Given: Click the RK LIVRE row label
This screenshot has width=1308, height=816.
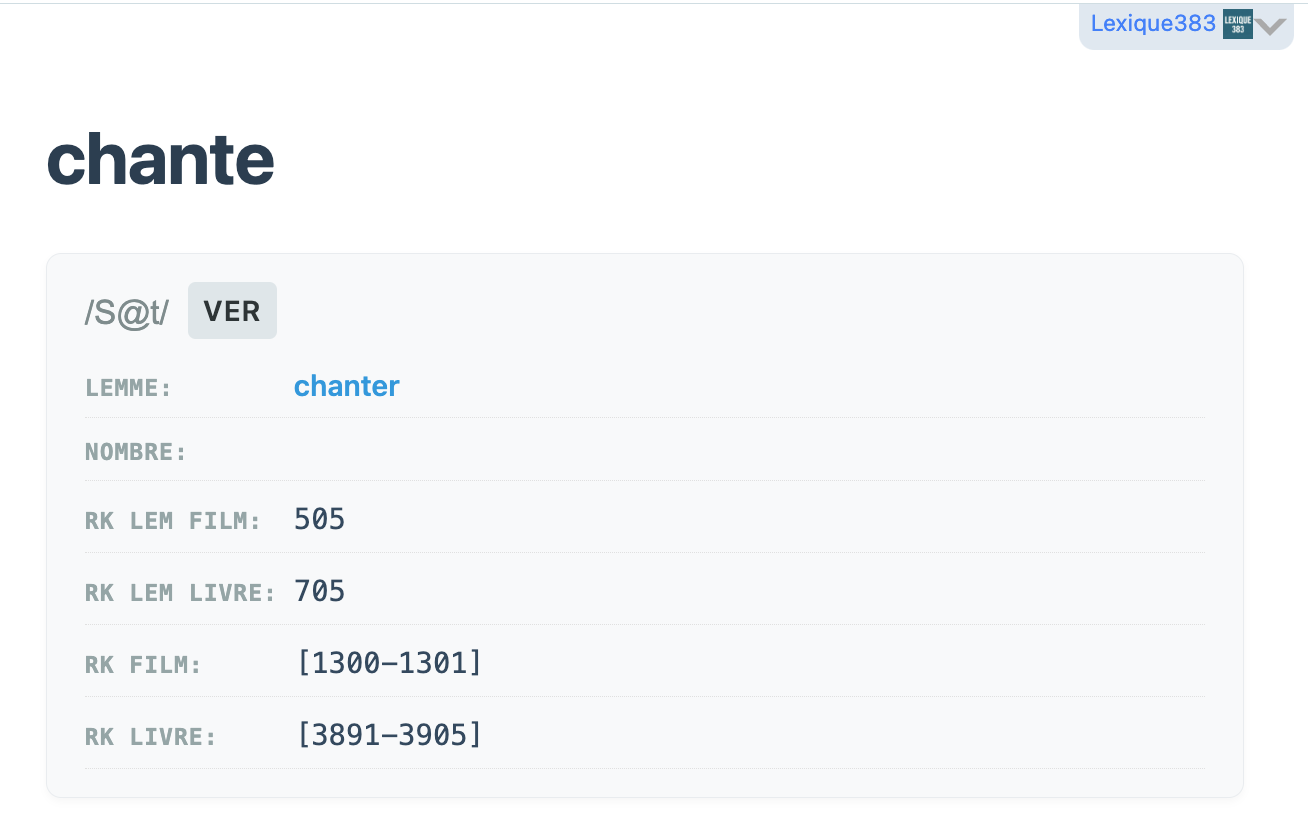Looking at the screenshot, I should click(151, 737).
